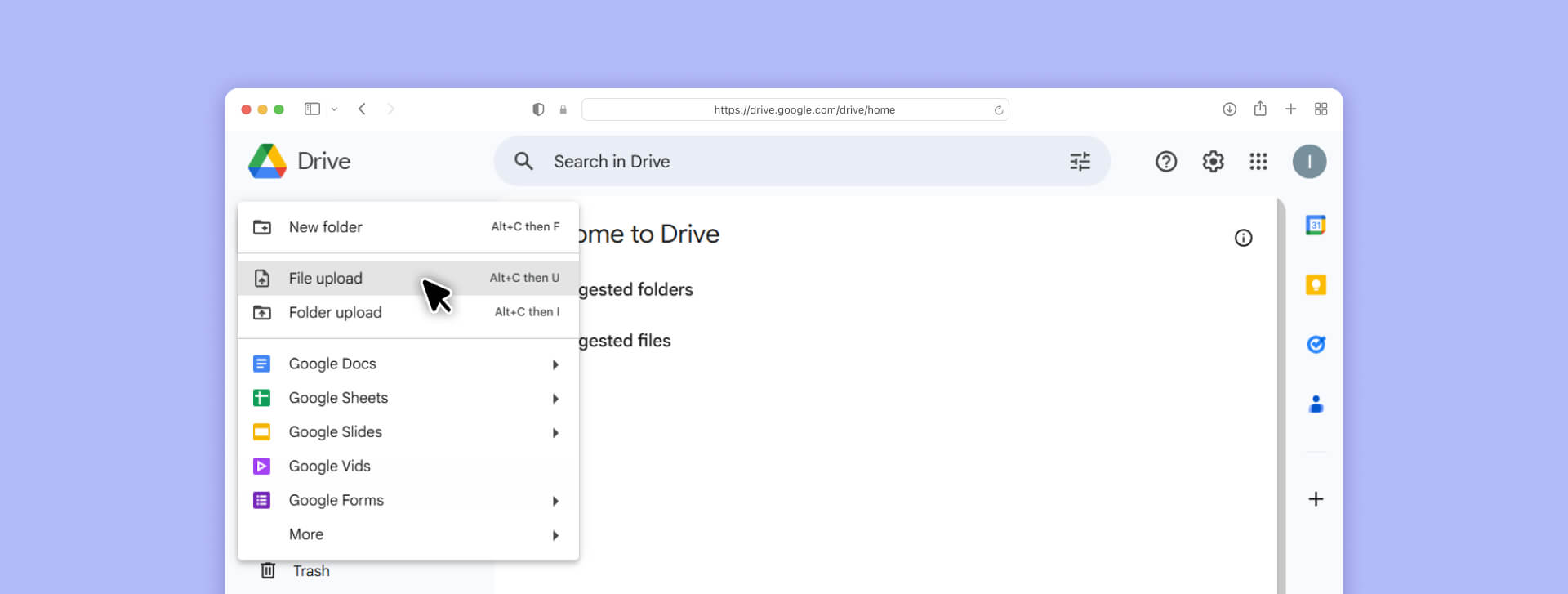Click the Google Docs icon
This screenshot has height=594, width=1568.
tap(261, 364)
